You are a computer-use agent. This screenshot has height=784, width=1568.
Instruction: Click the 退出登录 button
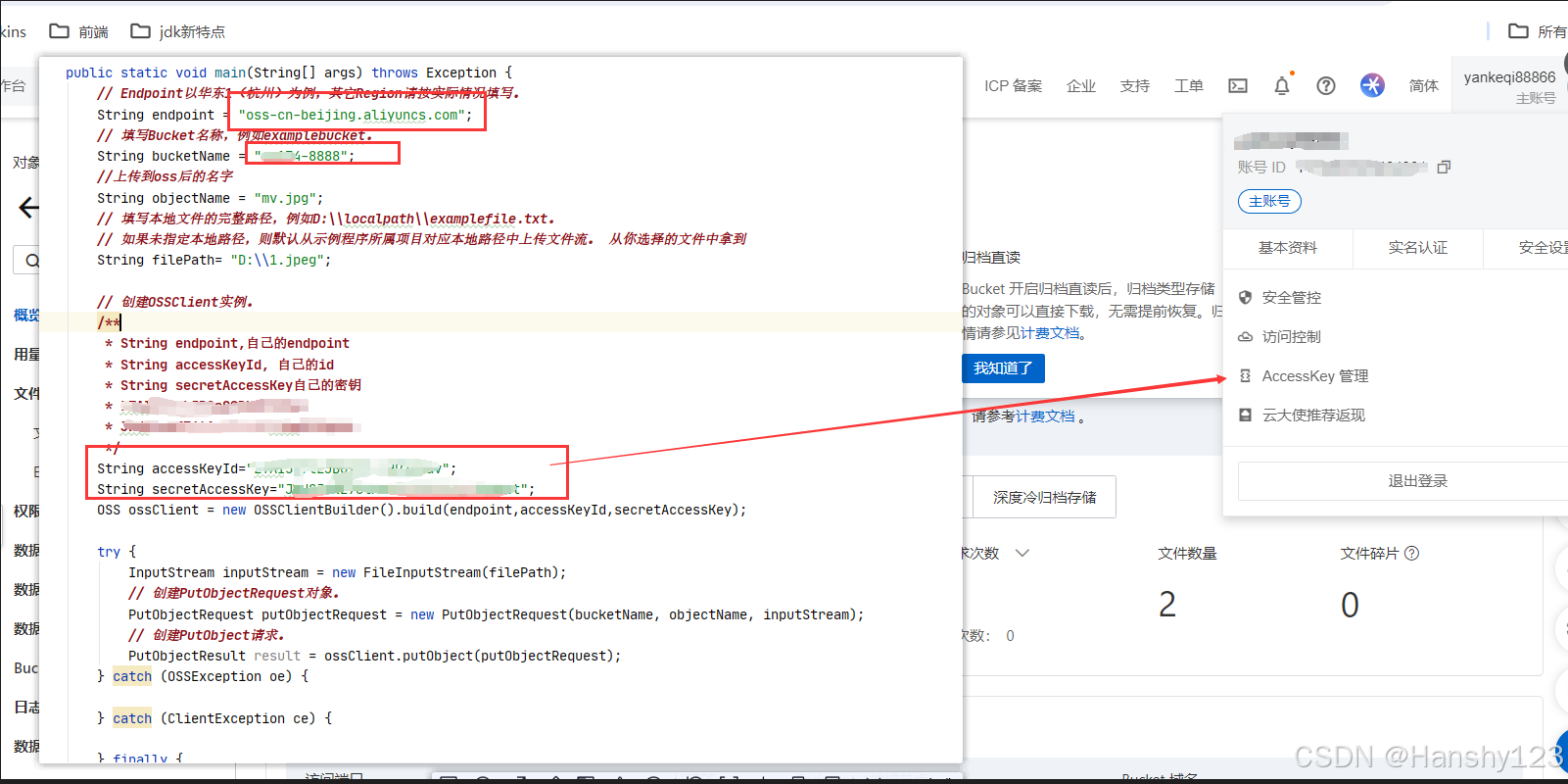(x=1403, y=481)
